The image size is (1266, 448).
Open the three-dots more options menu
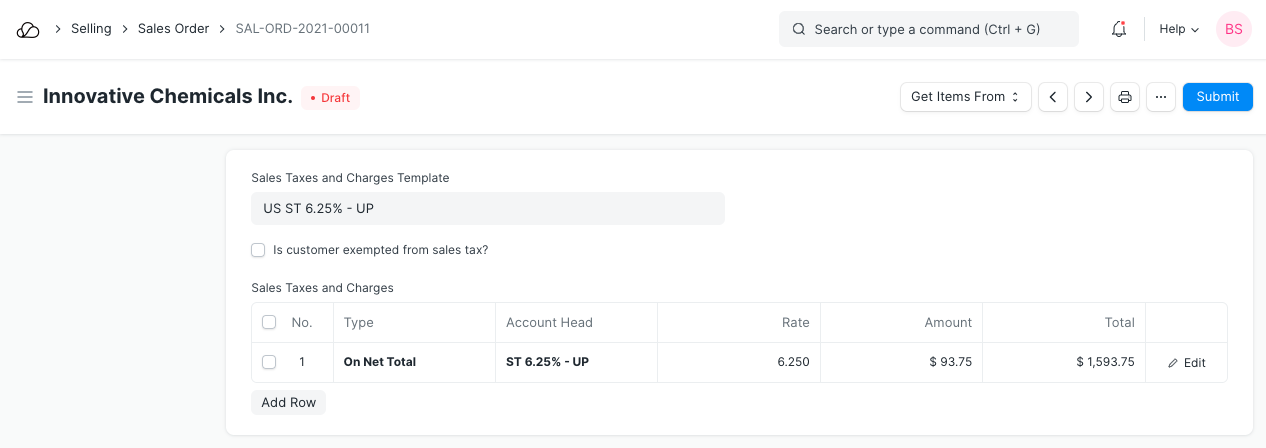pyautogui.click(x=1160, y=97)
